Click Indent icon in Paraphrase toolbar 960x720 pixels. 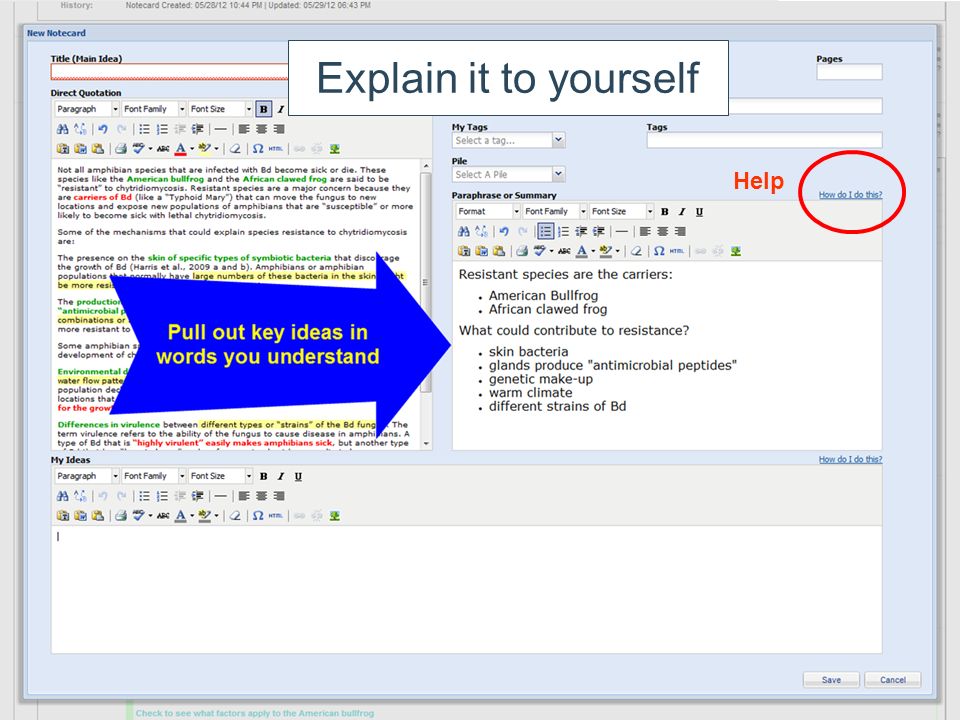(x=598, y=231)
